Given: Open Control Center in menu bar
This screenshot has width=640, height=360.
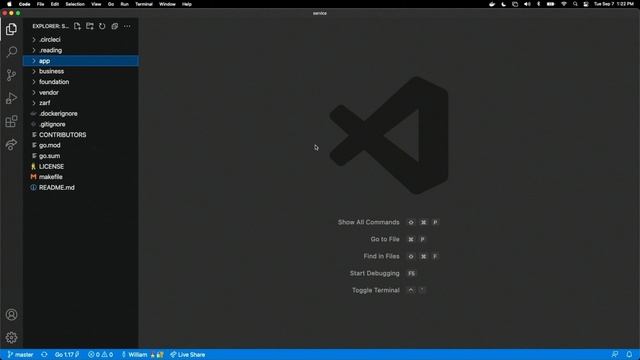Looking at the screenshot, I should pyautogui.click(x=586, y=4).
